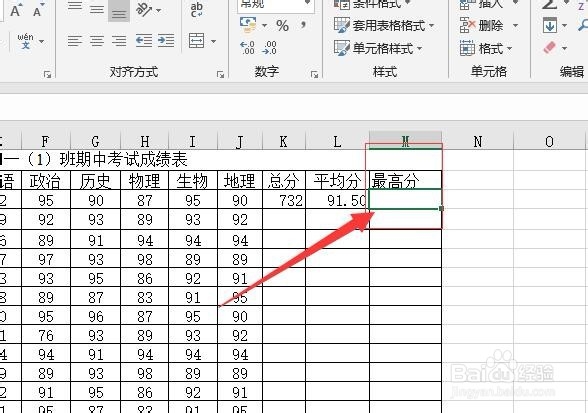The height and width of the screenshot is (413, 588).
Task: Click the Increase Decimal icon
Action: 247,48
